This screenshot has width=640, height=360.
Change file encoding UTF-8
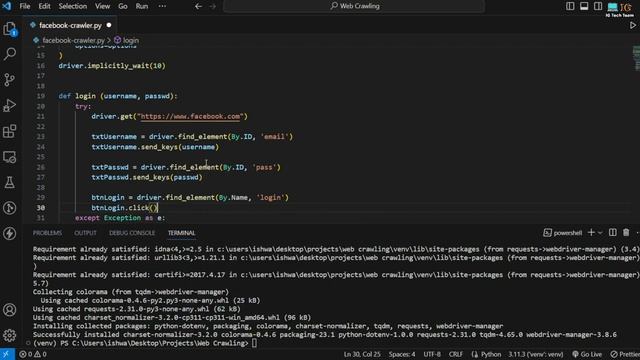coord(432,354)
